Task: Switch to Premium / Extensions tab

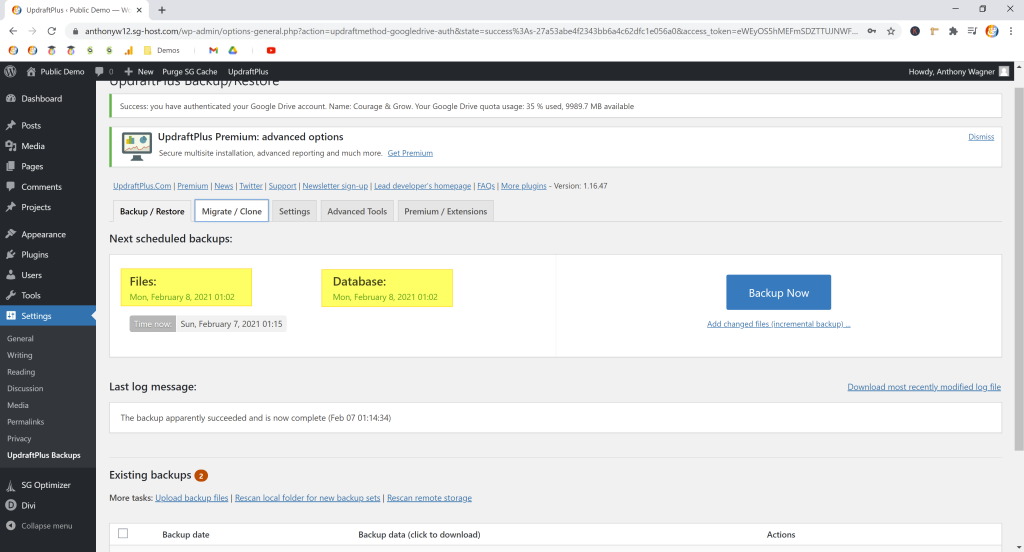Action: click(x=445, y=211)
